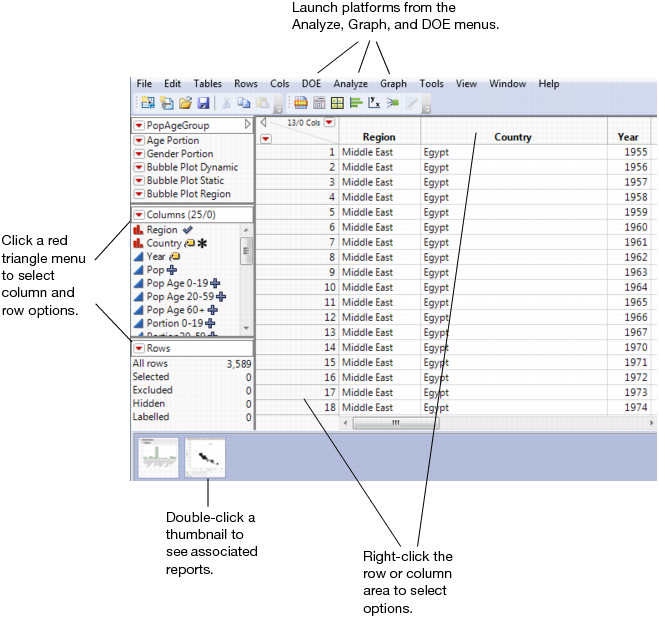Launch Fit Model arrows icon
Screen dimensions: 659x620
tap(393, 103)
